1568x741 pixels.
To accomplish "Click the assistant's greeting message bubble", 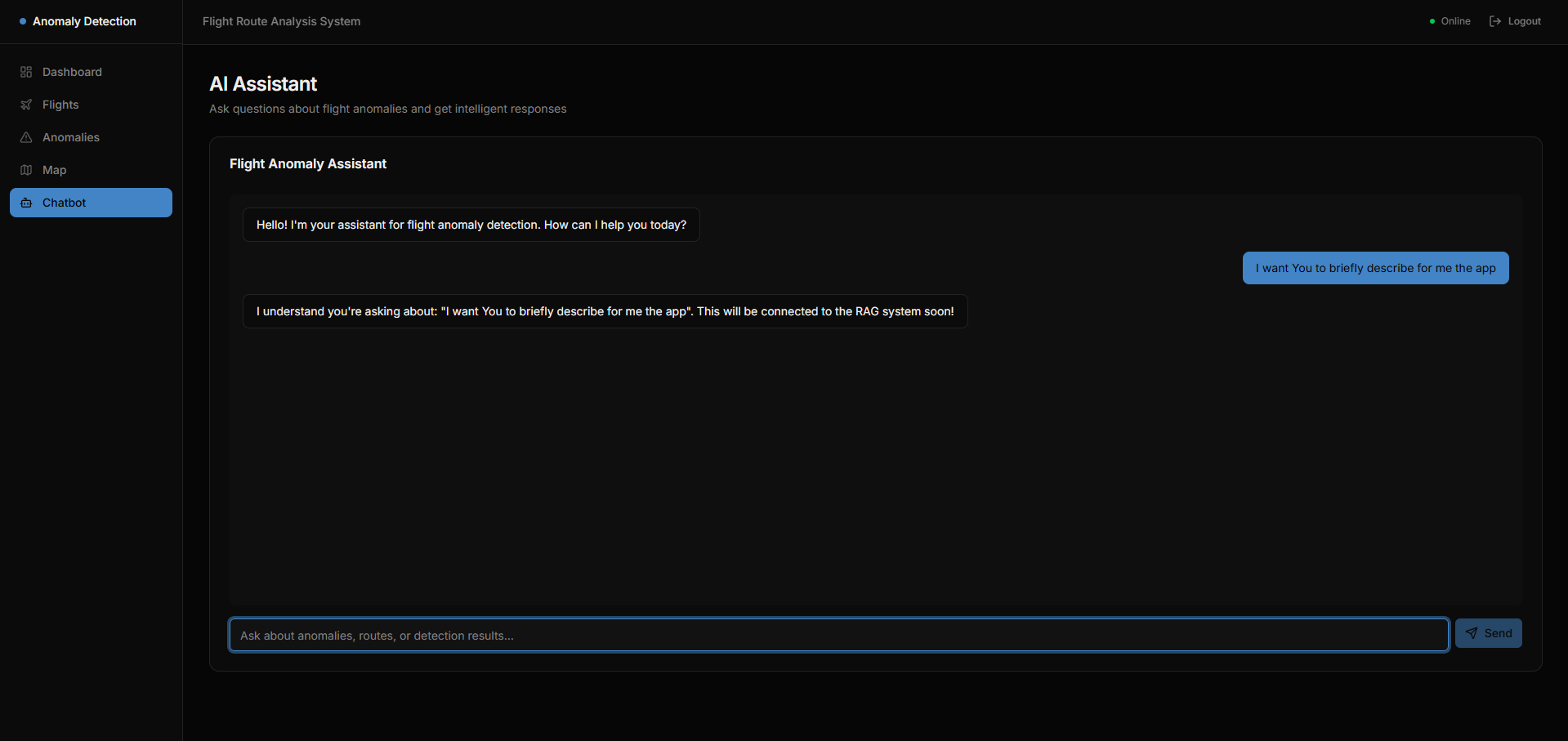I will (x=471, y=224).
